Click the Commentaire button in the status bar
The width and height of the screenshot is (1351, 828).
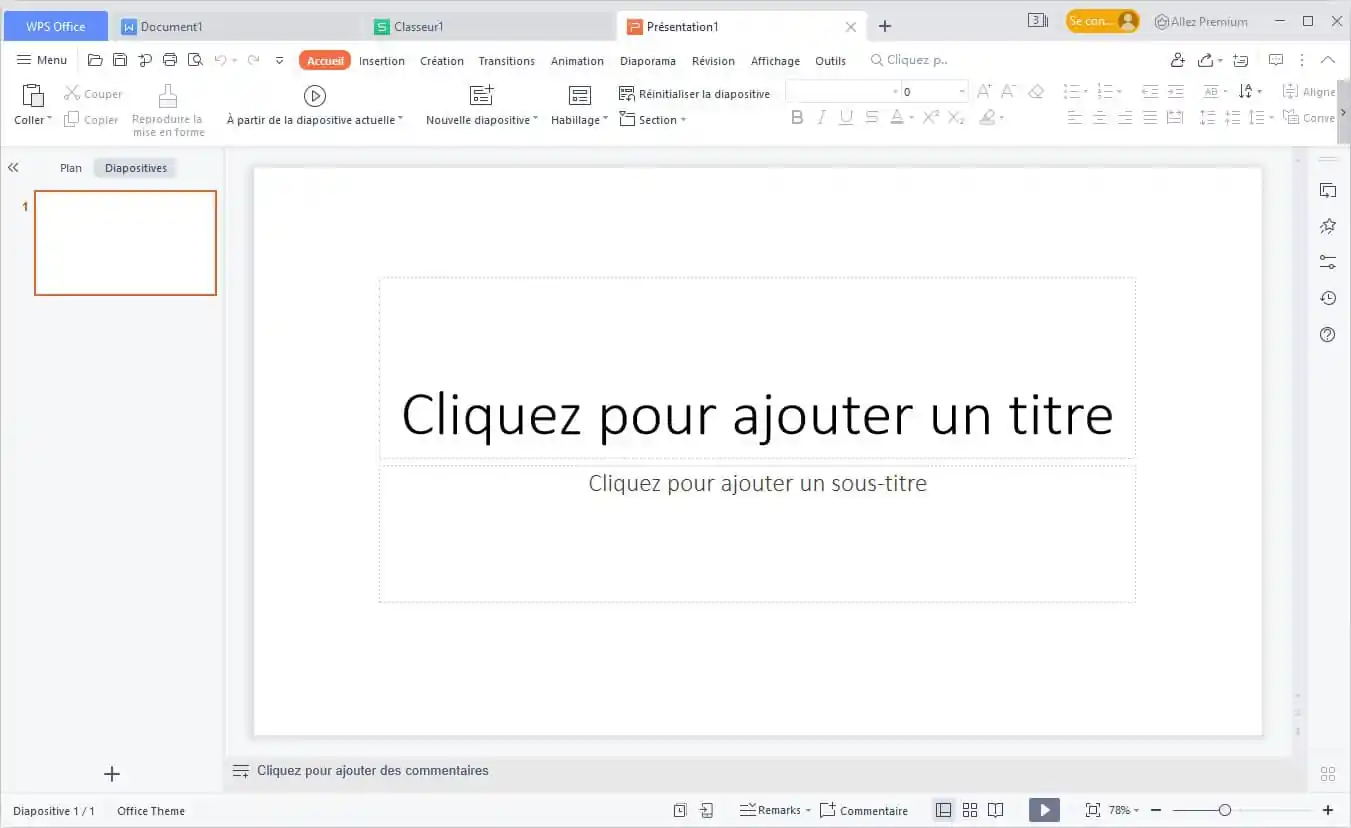tap(864, 810)
